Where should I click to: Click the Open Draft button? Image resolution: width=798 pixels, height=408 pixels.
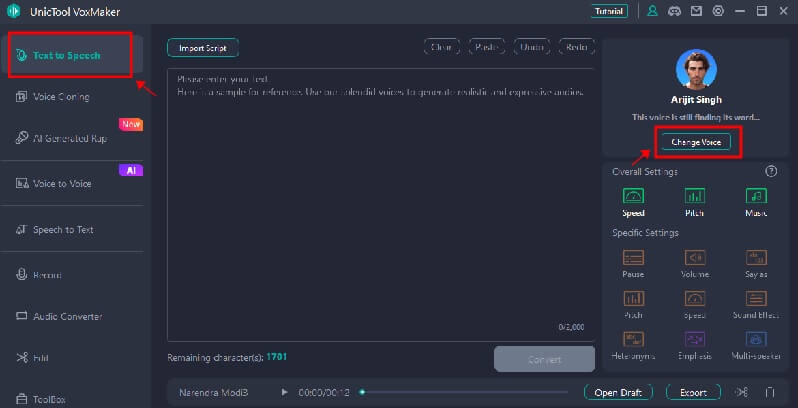618,393
